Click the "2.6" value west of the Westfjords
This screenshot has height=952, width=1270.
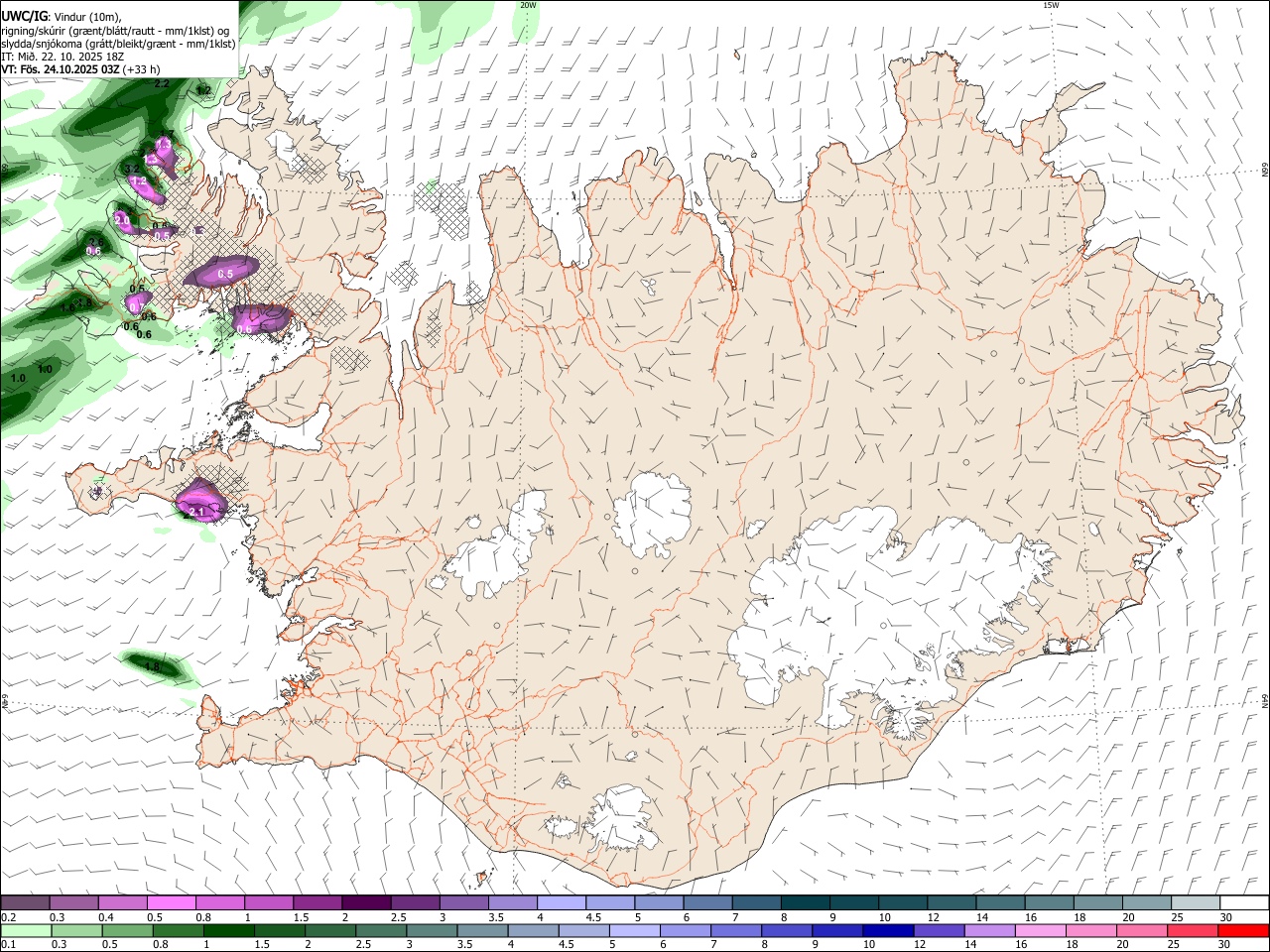[96, 241]
